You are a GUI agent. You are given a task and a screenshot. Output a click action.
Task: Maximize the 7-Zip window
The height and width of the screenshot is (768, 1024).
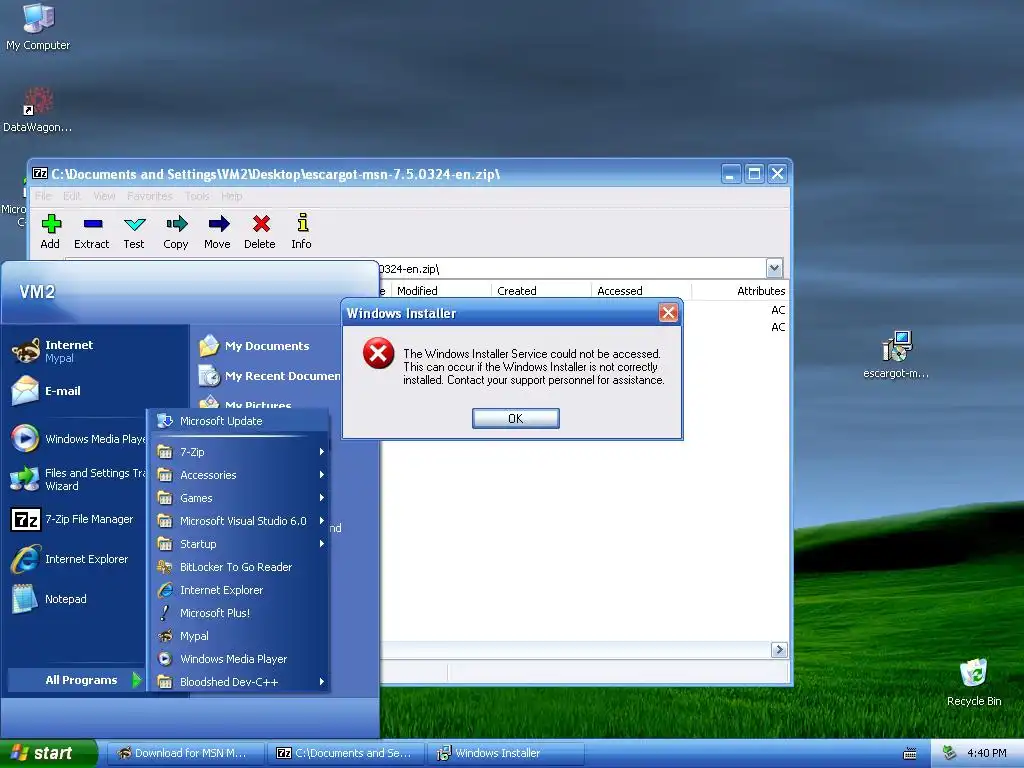click(754, 174)
